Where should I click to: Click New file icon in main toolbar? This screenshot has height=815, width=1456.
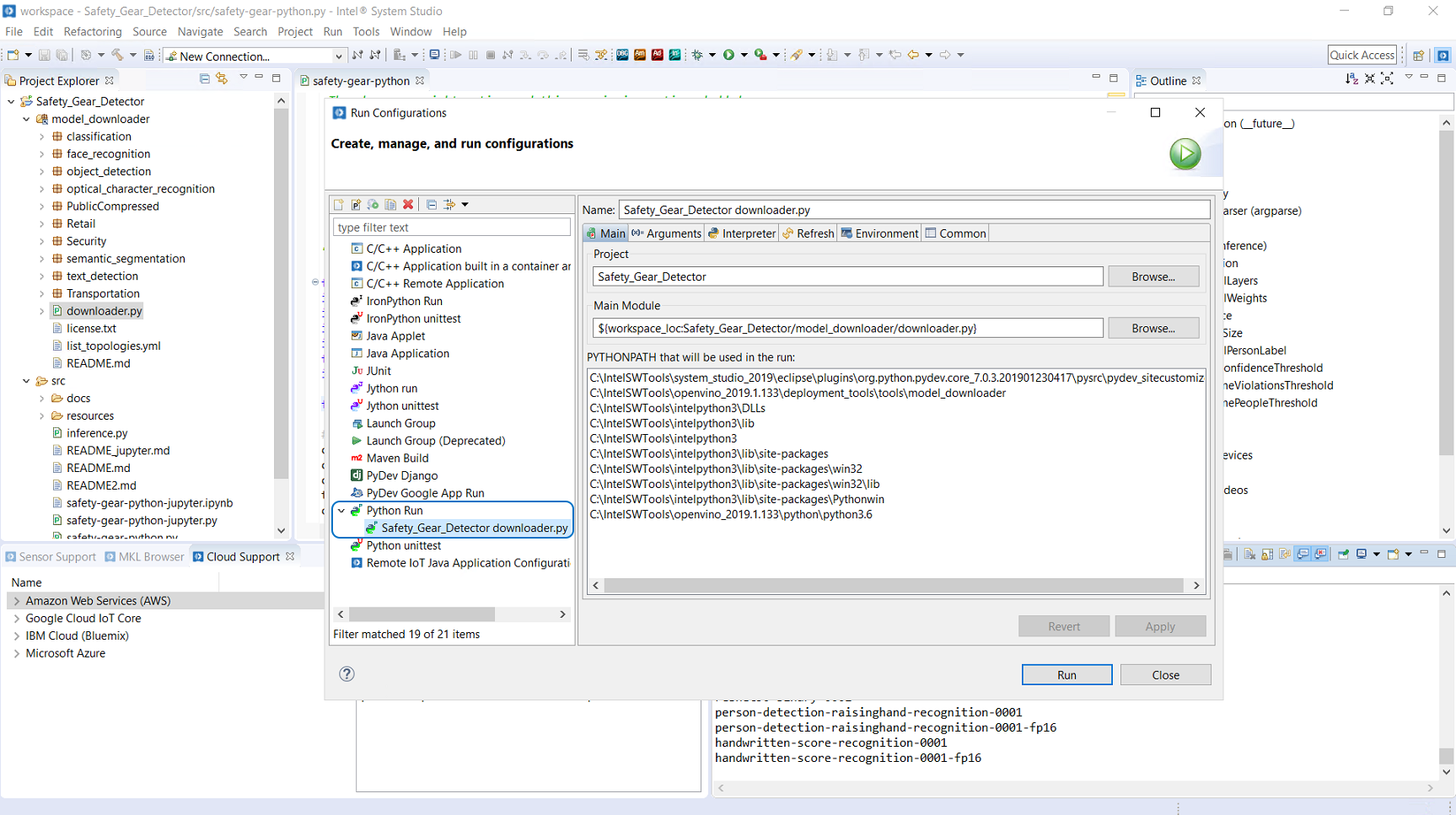(13, 56)
